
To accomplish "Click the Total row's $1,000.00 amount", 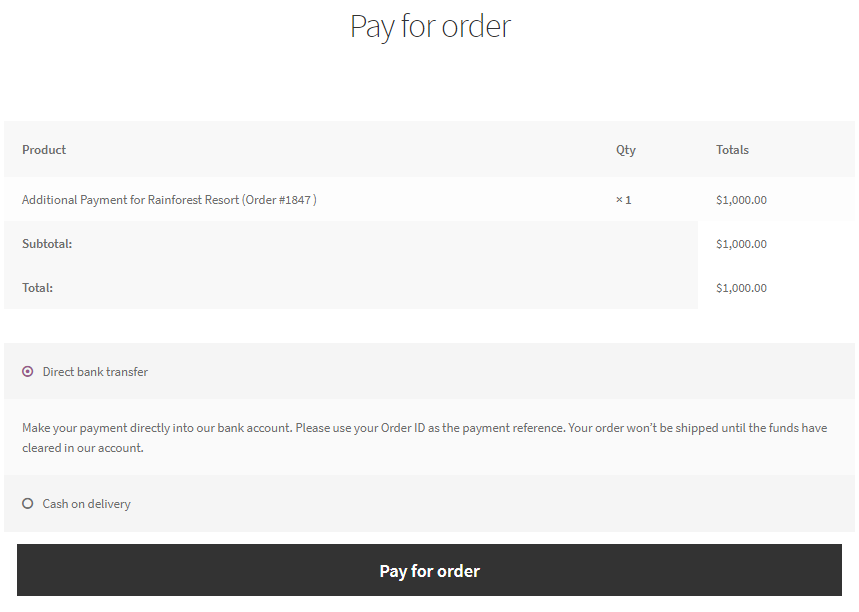I will coord(741,288).
